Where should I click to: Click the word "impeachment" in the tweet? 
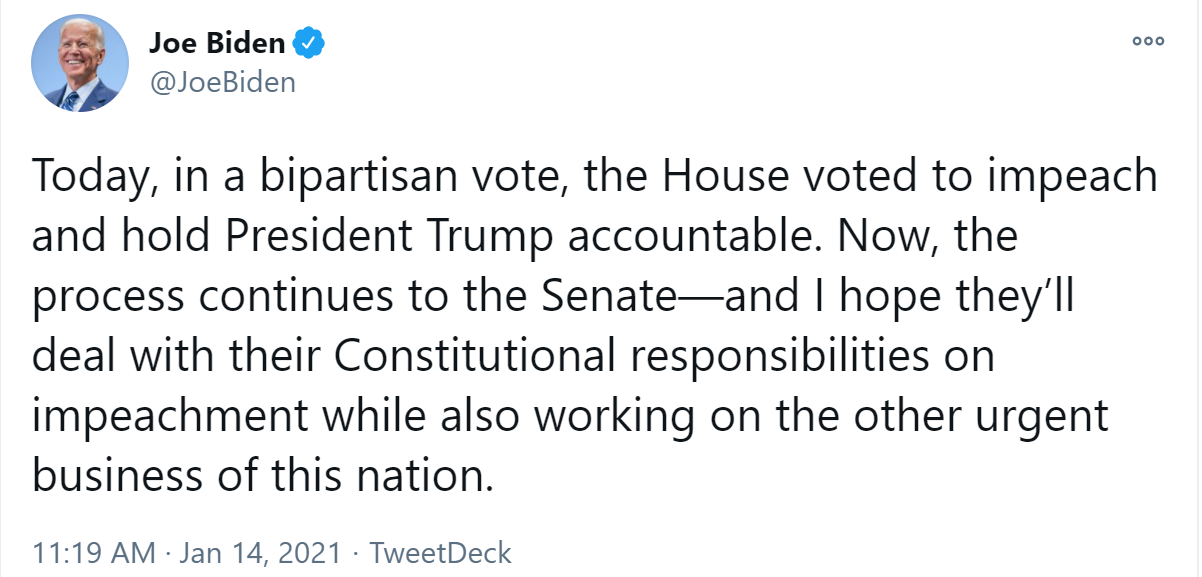pos(169,417)
